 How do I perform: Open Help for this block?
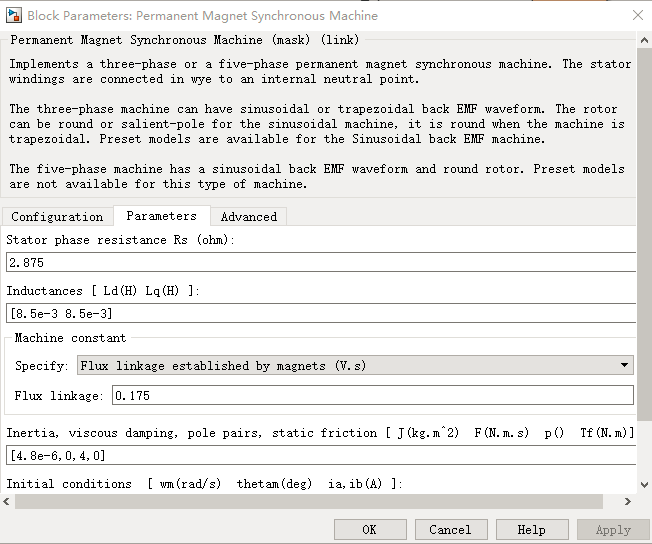532,529
